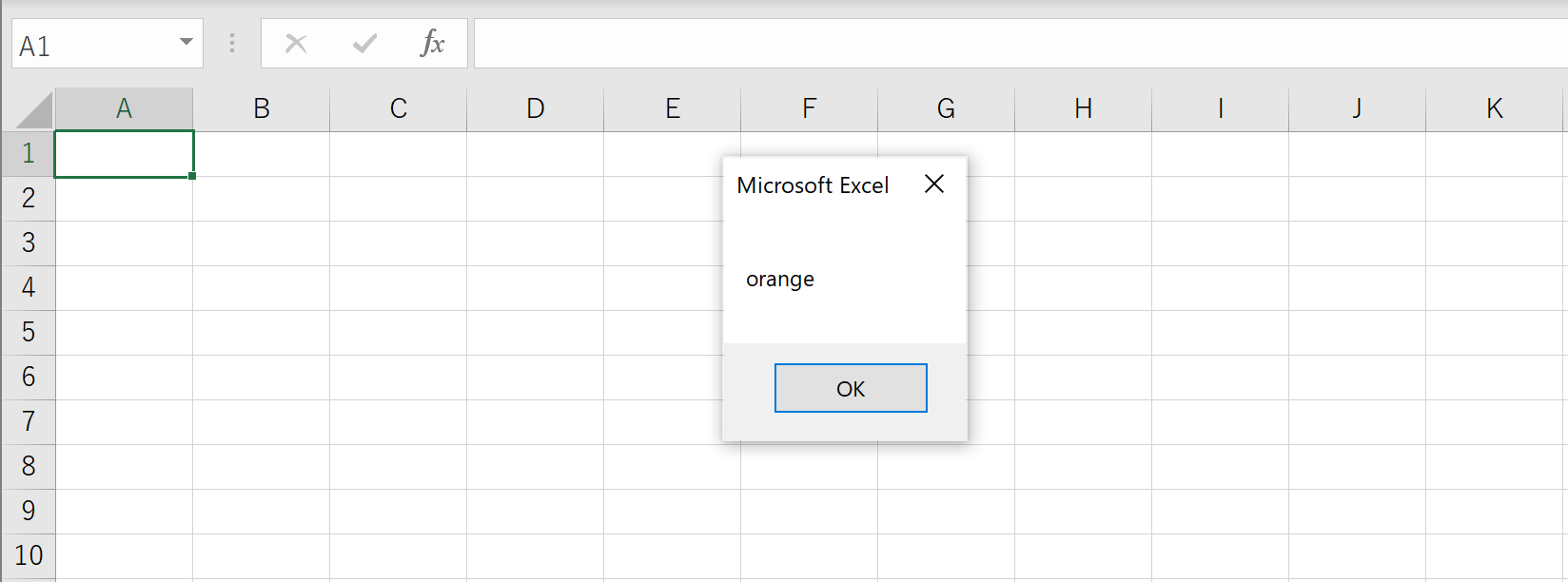Viewport: 1568px width, 582px height.
Task: Click the 'orange' message text
Action: point(780,280)
